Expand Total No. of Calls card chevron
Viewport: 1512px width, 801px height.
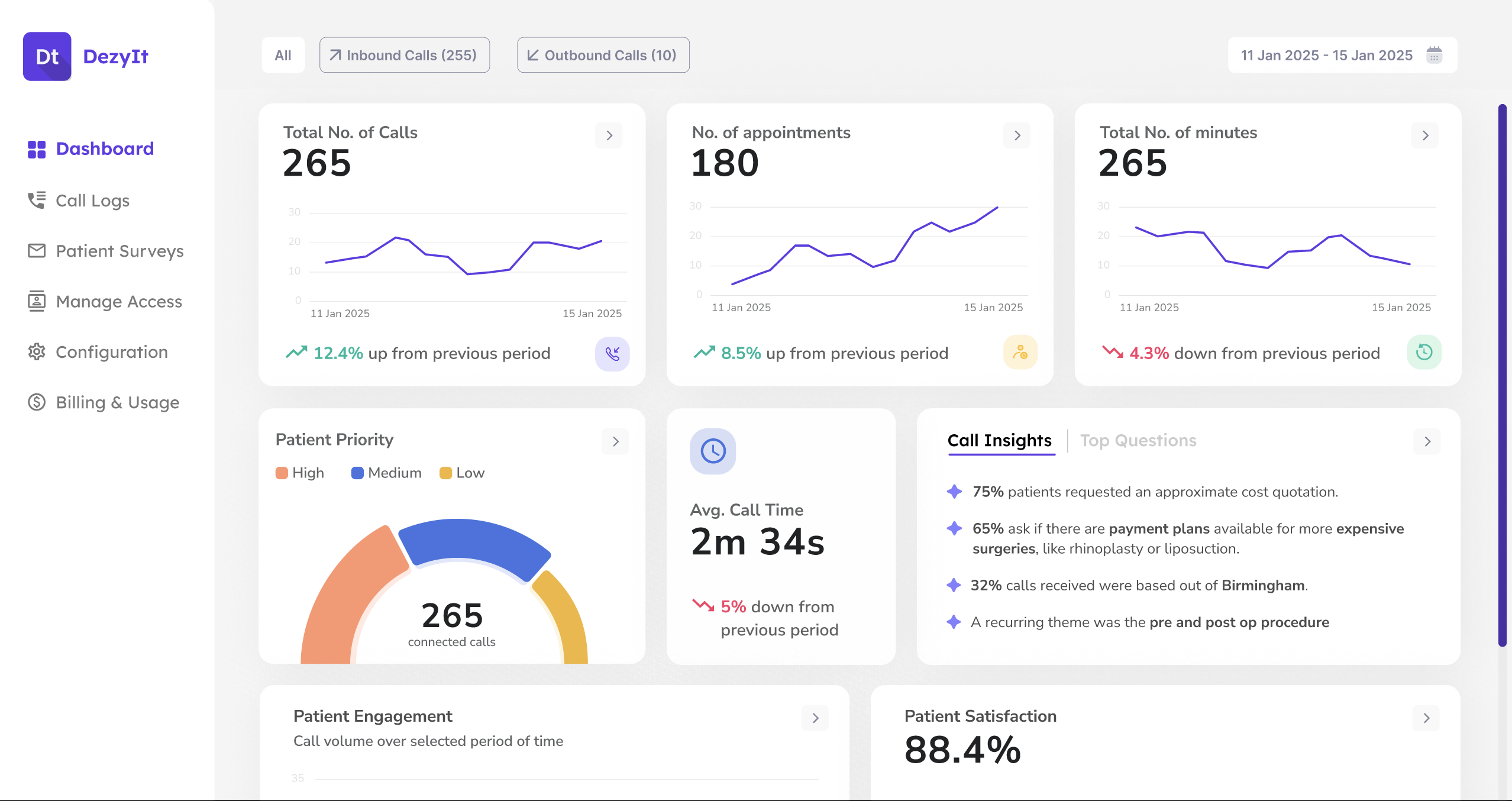(609, 135)
